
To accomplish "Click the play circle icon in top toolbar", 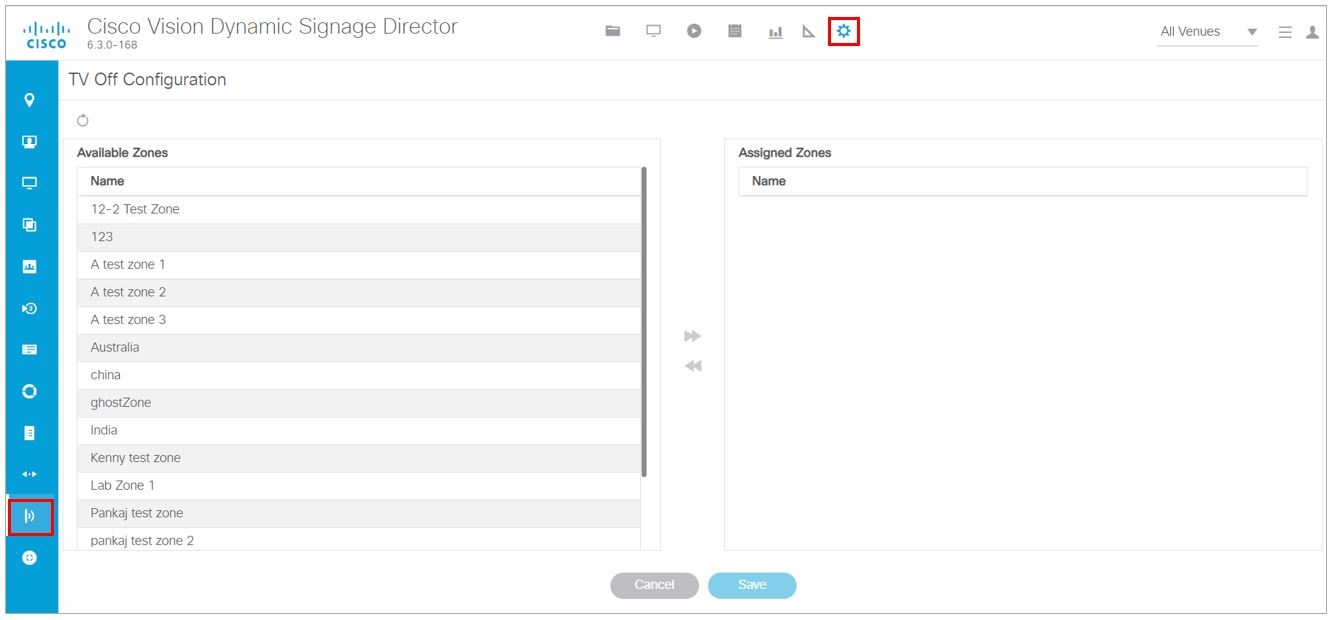I will (694, 31).
